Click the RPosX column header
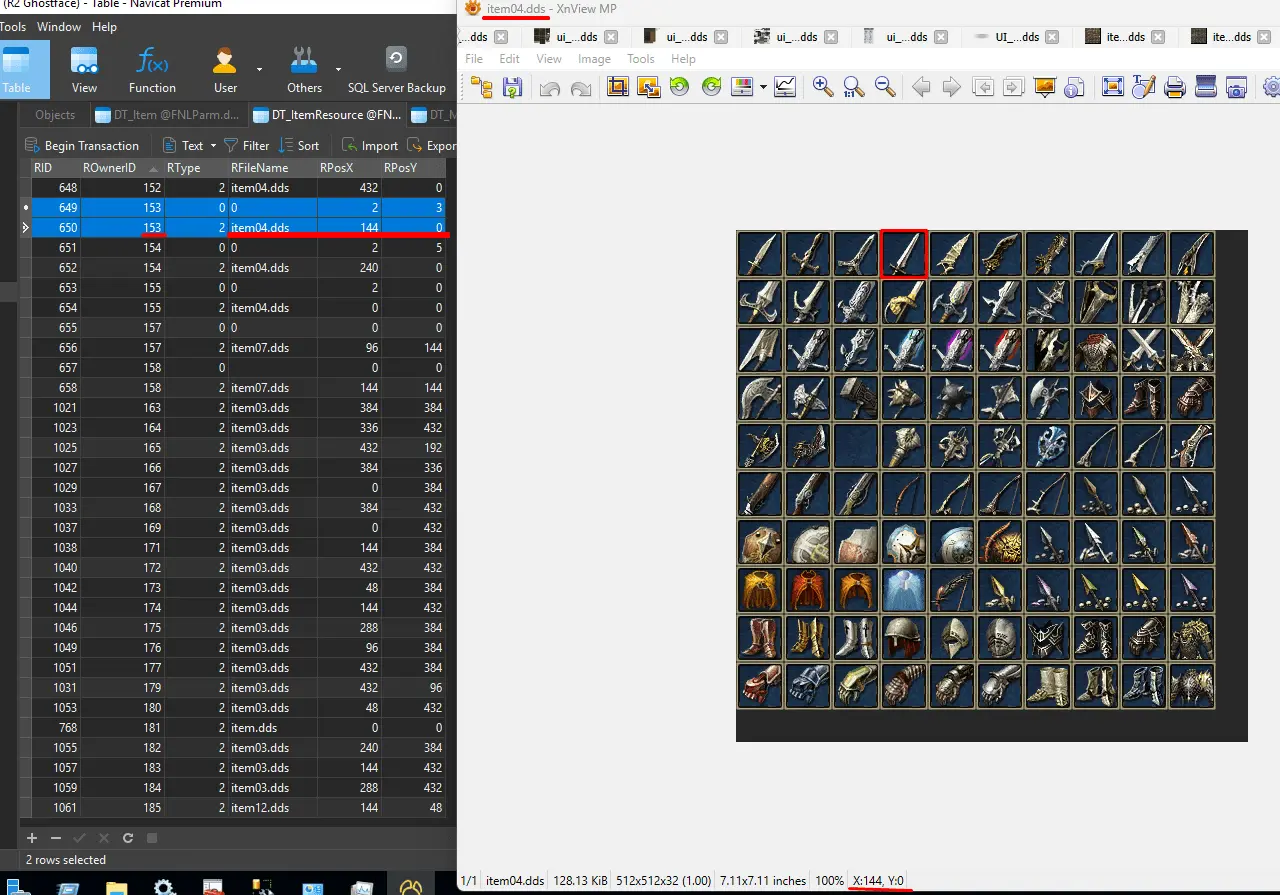This screenshot has width=1280, height=895. (x=349, y=167)
